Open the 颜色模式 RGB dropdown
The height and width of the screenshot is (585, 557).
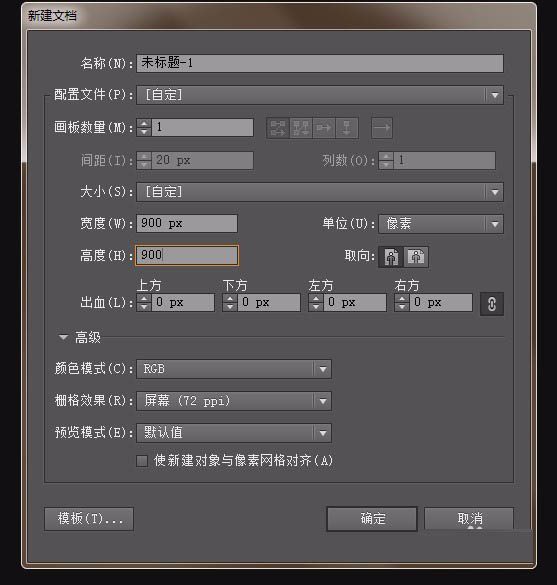click(x=234, y=369)
